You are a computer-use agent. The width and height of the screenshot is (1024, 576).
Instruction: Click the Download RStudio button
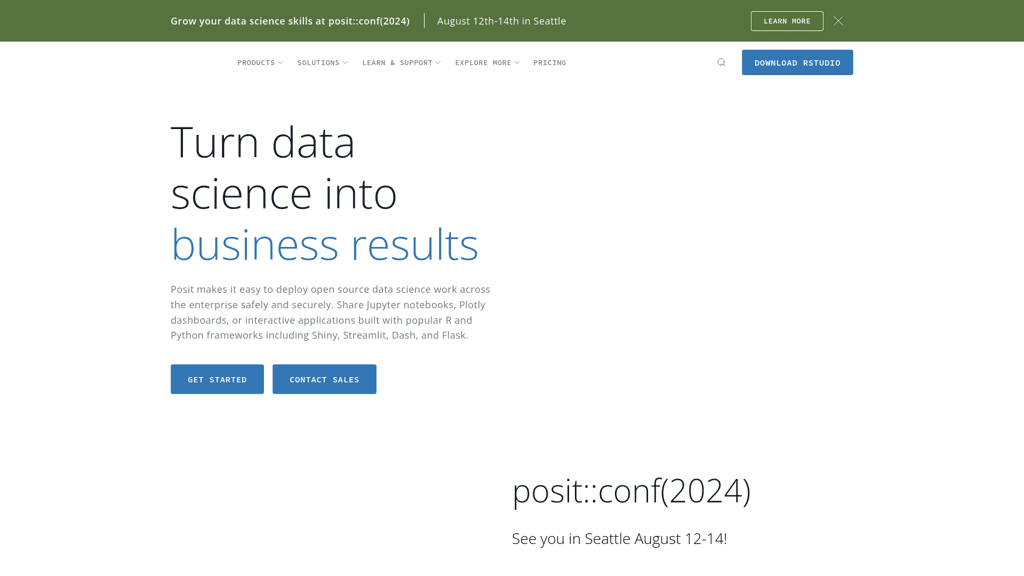(797, 62)
